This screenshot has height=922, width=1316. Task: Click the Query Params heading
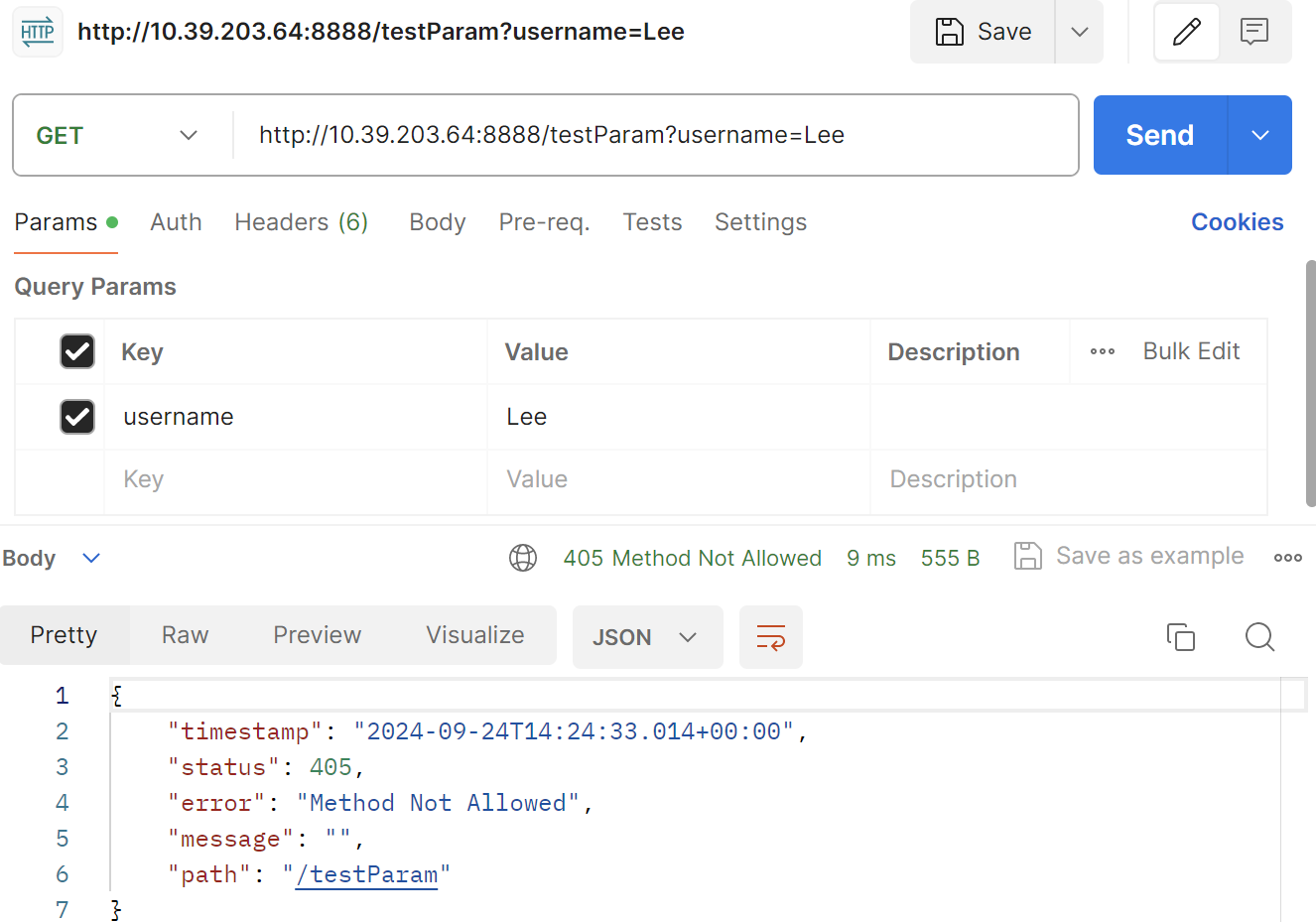95,287
